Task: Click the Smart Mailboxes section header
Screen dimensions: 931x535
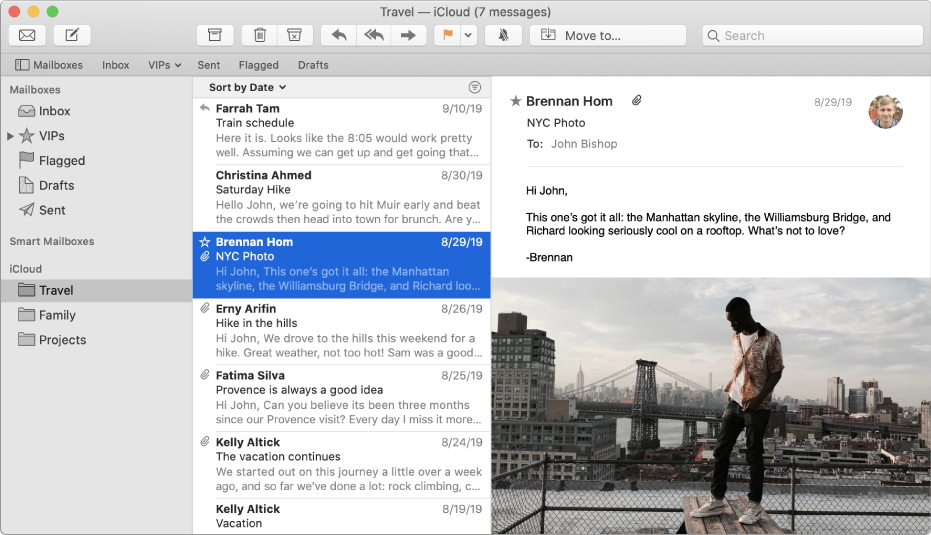Action: 52,241
